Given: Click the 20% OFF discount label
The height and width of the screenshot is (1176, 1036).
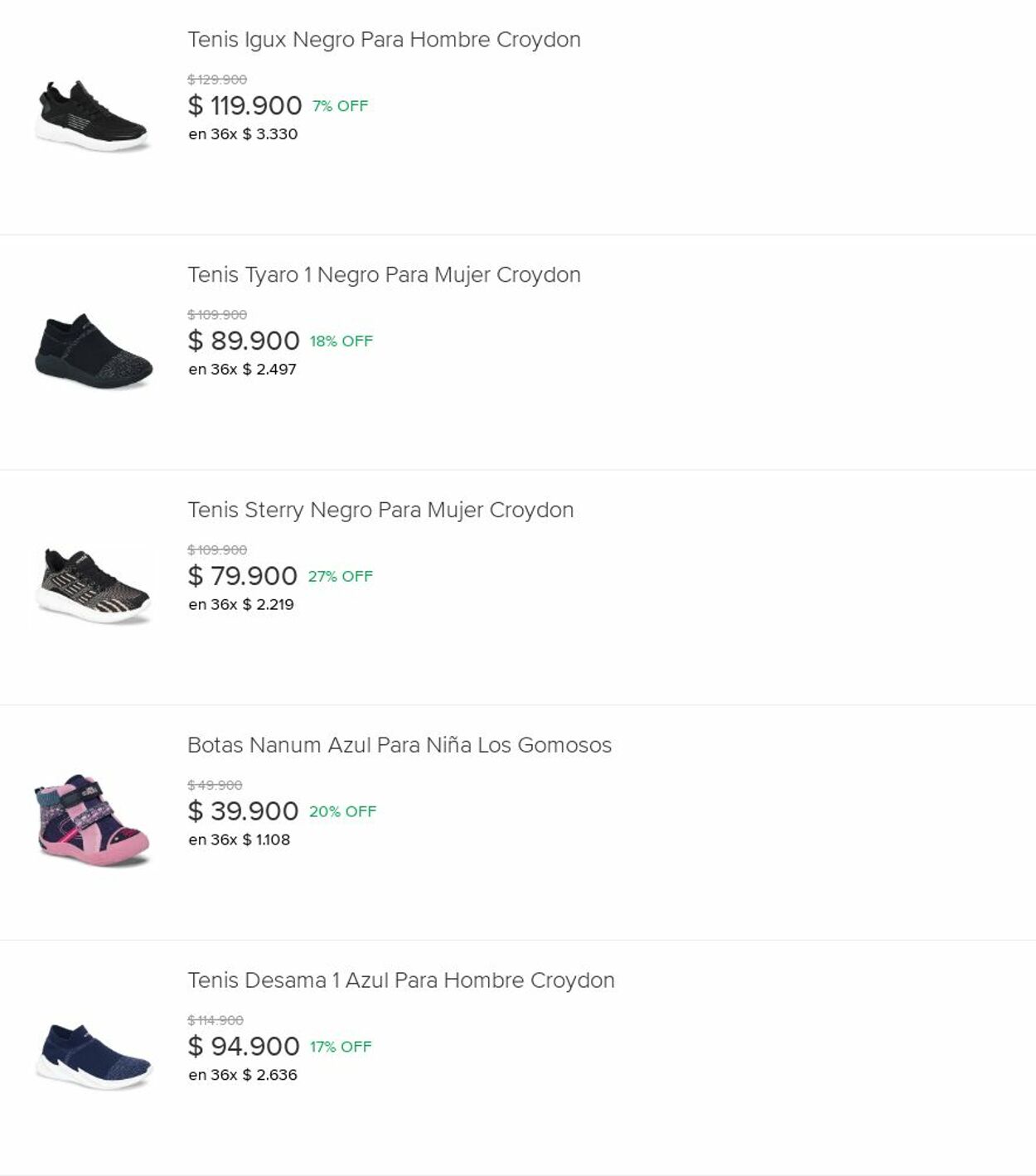Looking at the screenshot, I should (x=342, y=811).
